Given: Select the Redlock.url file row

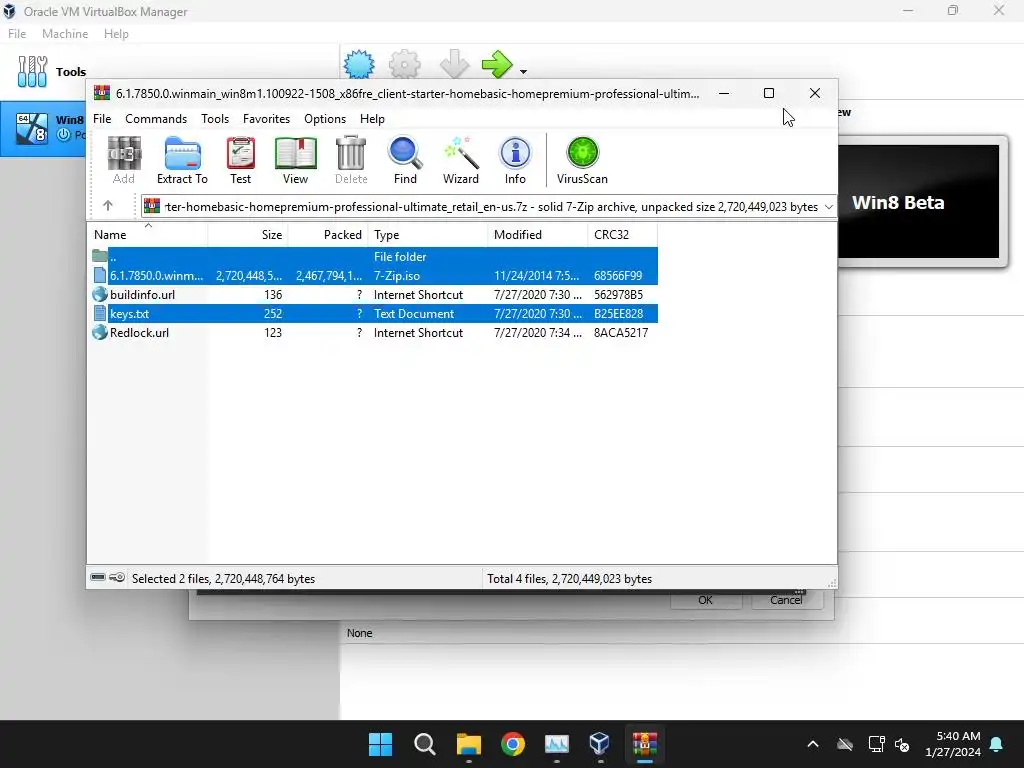Looking at the screenshot, I should (372, 332).
